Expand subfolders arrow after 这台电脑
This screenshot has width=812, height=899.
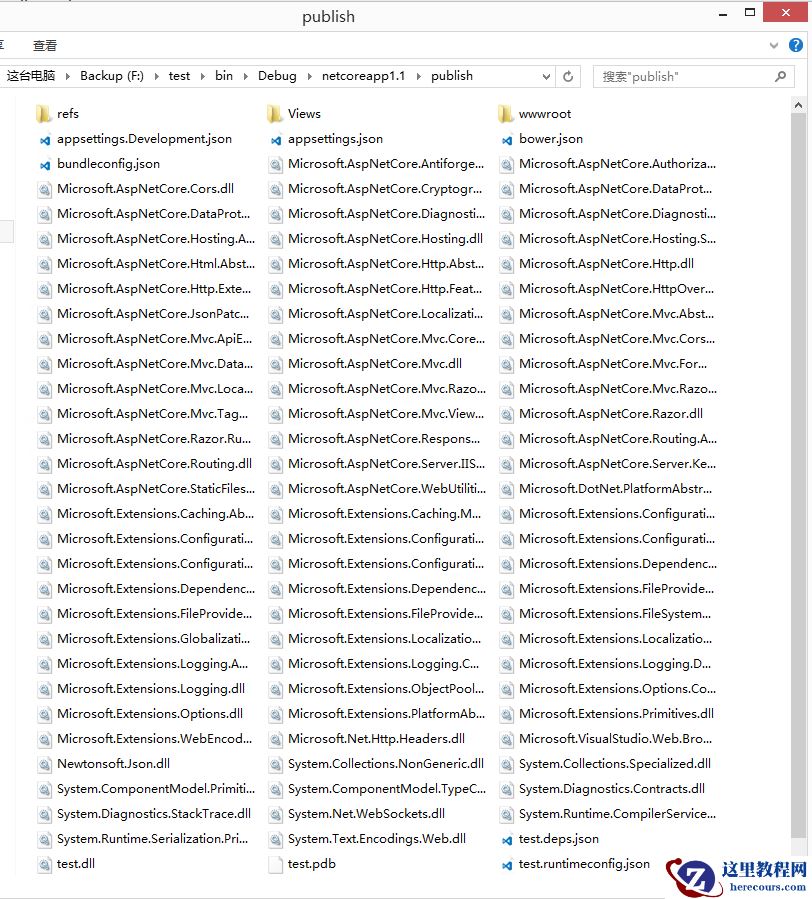68,76
